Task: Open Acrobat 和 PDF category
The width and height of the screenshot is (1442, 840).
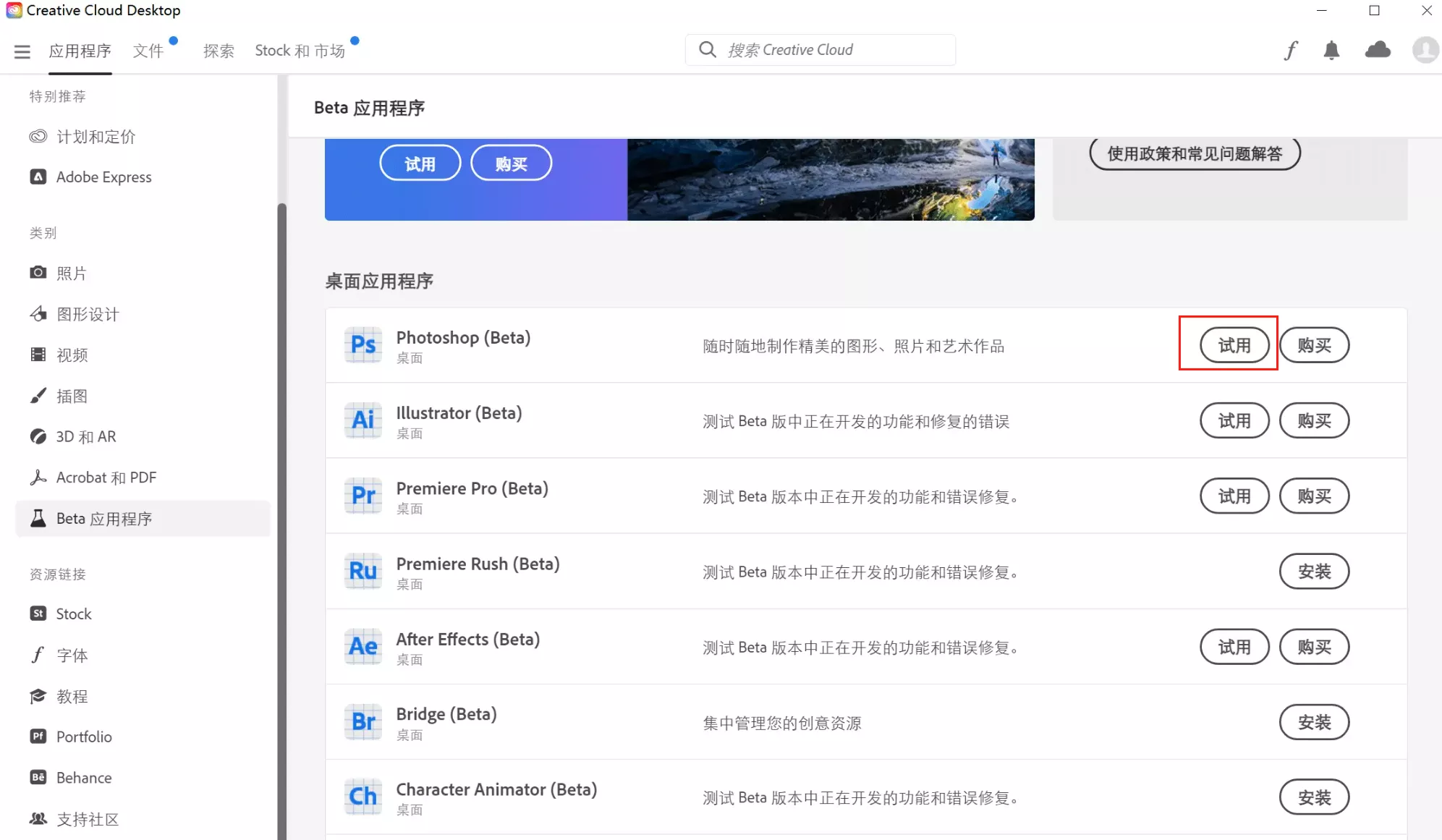Action: click(106, 478)
